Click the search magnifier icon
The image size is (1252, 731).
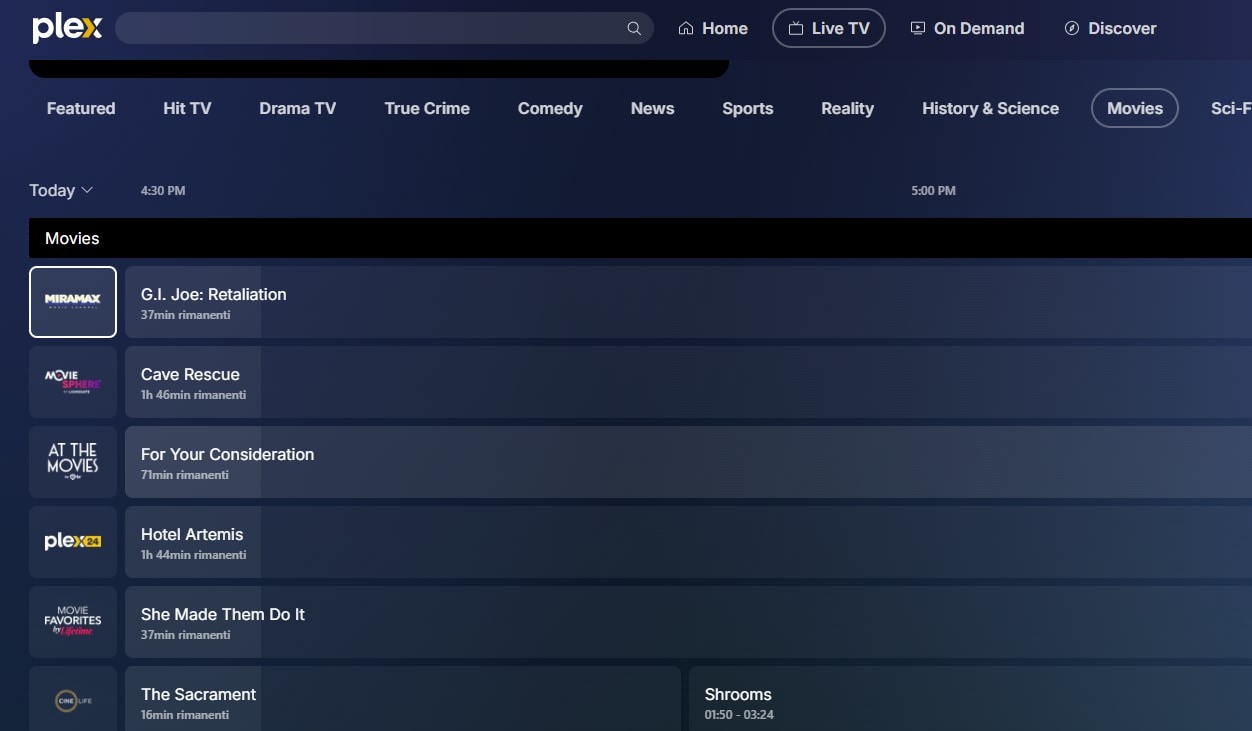[x=634, y=28]
